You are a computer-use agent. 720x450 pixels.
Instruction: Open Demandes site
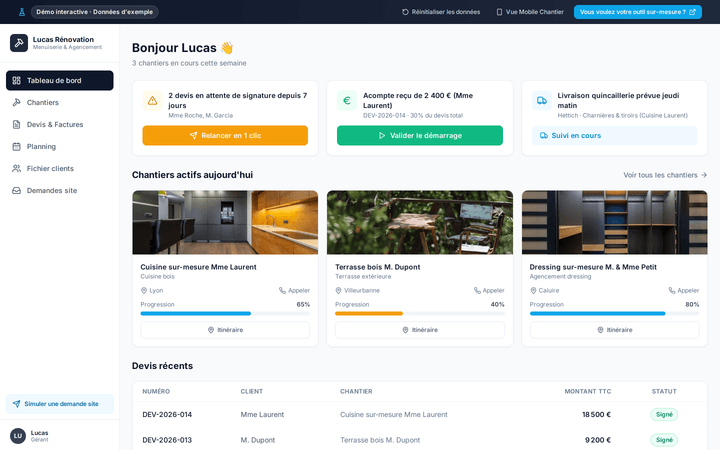click(60, 191)
